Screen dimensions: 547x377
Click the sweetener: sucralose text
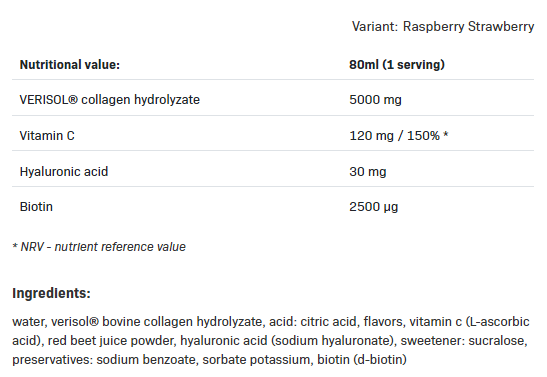point(464,340)
